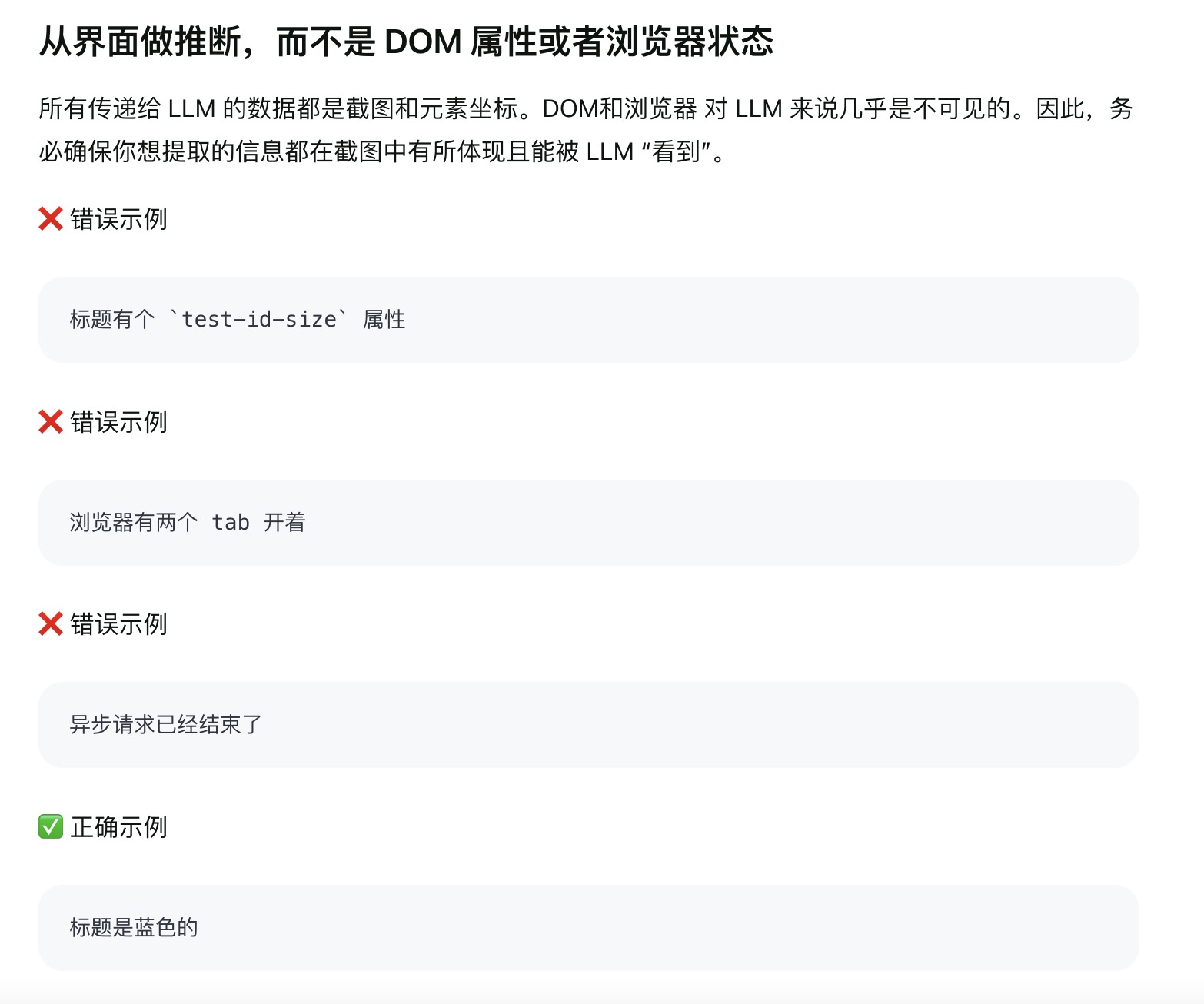The width and height of the screenshot is (1204, 1004).
Task: Click the word DOM in the heading
Action: pos(422,42)
